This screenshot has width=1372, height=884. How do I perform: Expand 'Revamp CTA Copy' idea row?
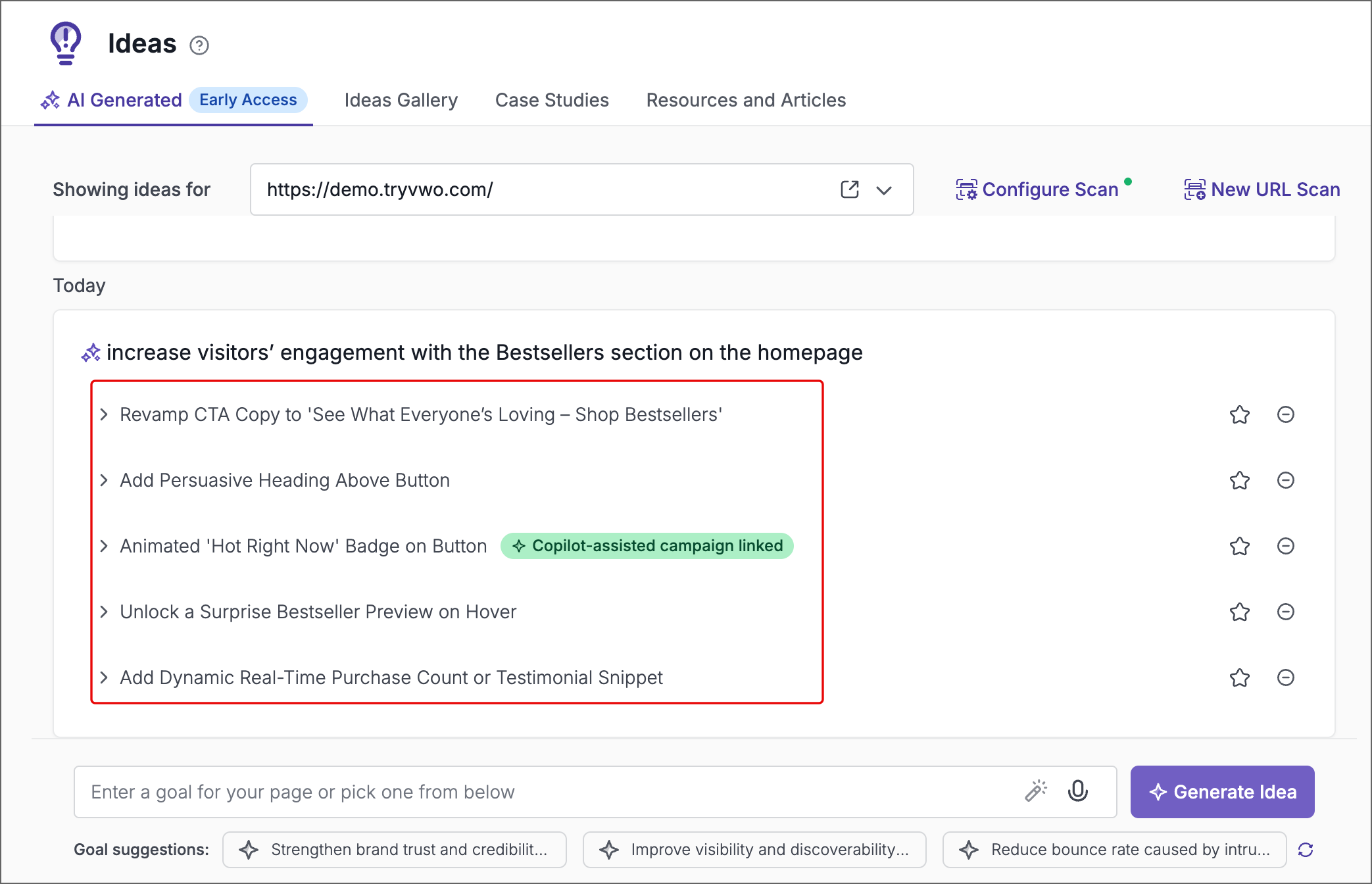(x=104, y=414)
